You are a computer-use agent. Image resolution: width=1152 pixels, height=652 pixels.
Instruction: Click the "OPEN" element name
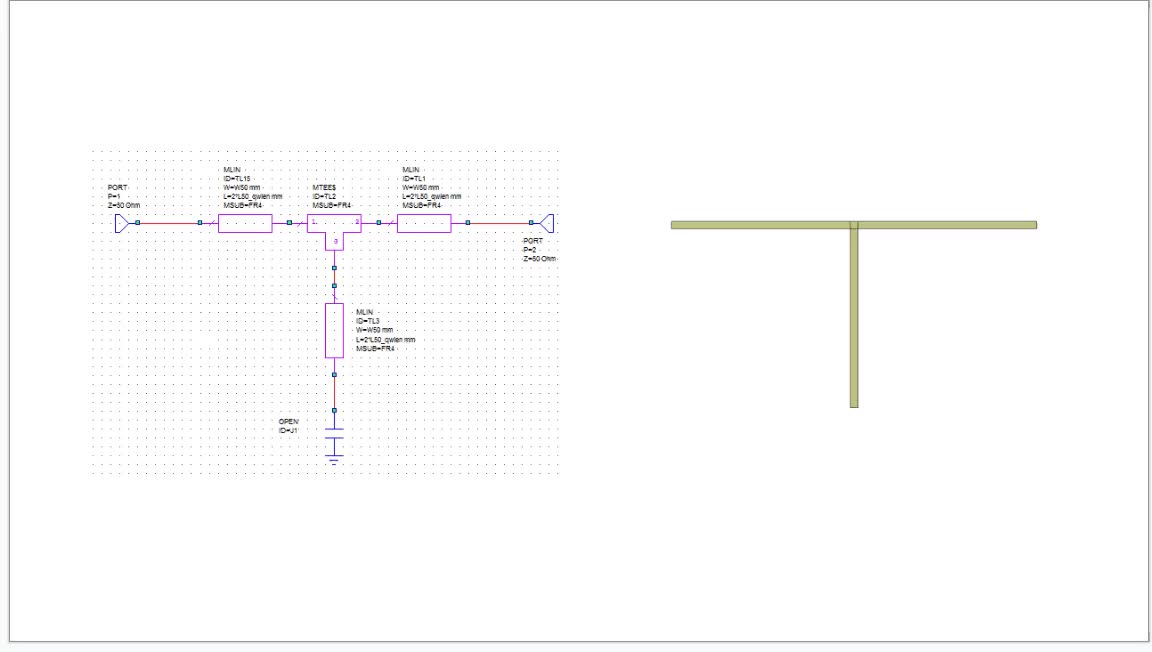click(288, 421)
